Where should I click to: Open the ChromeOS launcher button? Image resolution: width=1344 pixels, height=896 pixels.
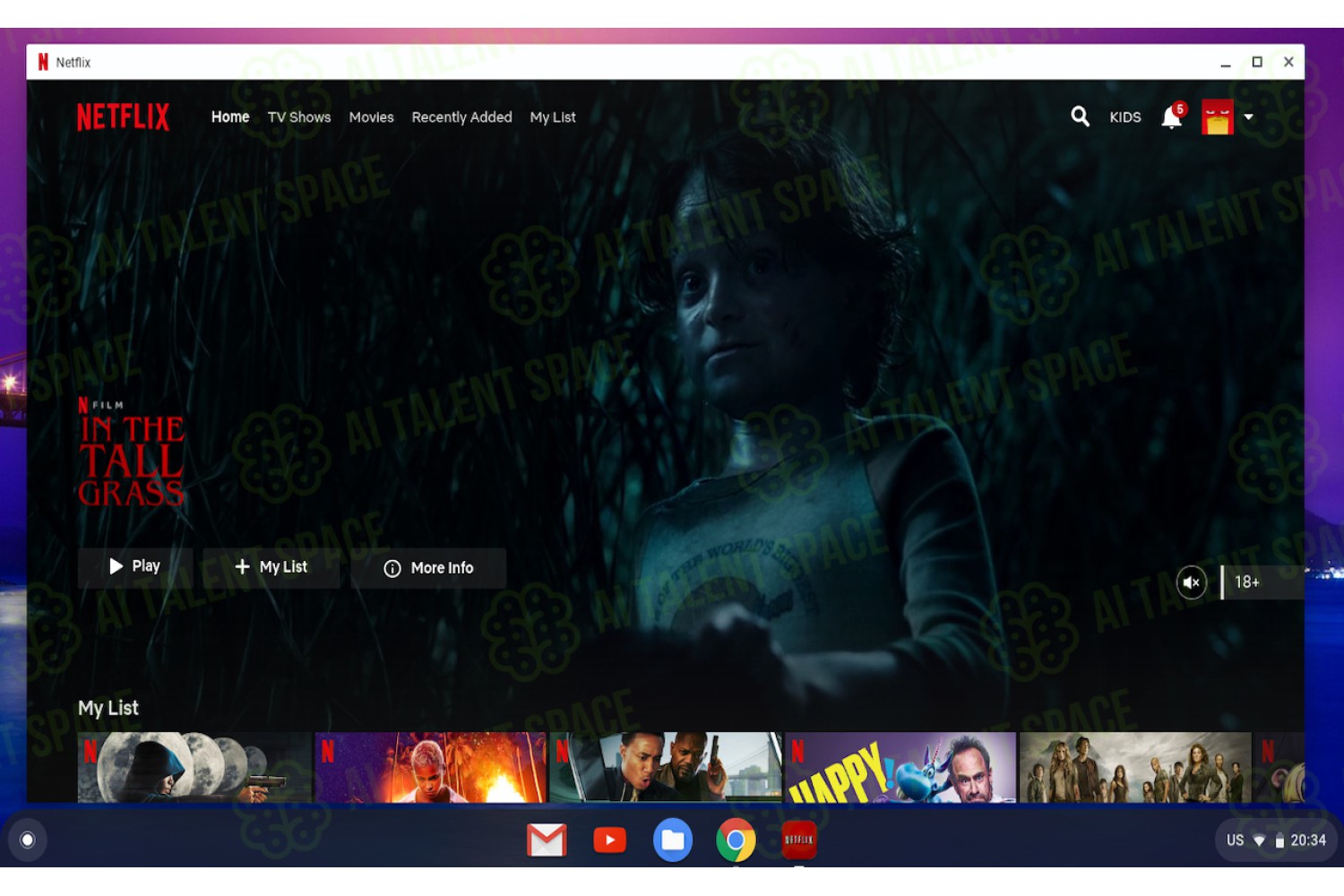click(x=28, y=840)
